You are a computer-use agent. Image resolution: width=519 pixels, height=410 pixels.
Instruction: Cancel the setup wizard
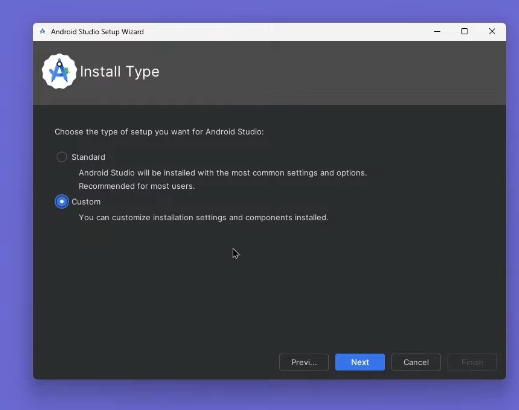416,362
